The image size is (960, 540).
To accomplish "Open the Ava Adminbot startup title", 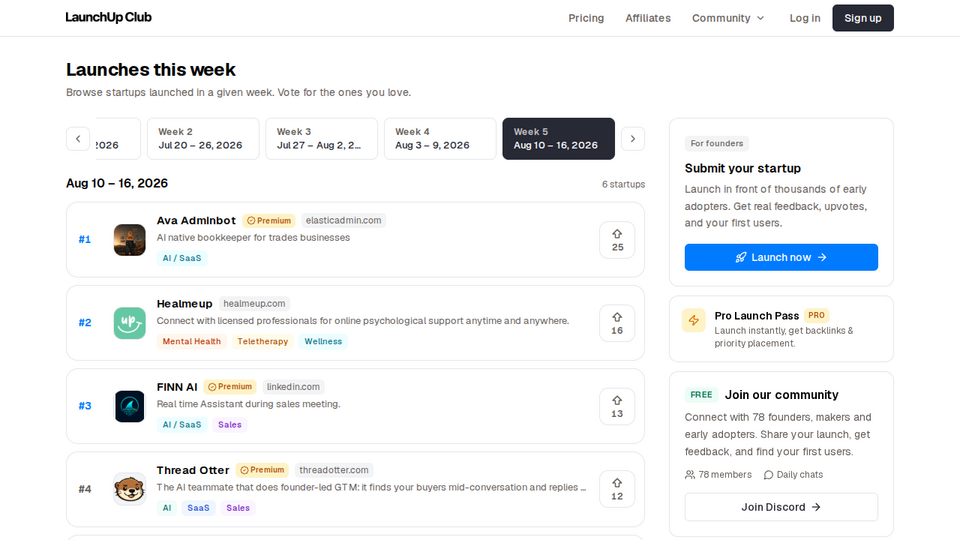I will coord(196,220).
